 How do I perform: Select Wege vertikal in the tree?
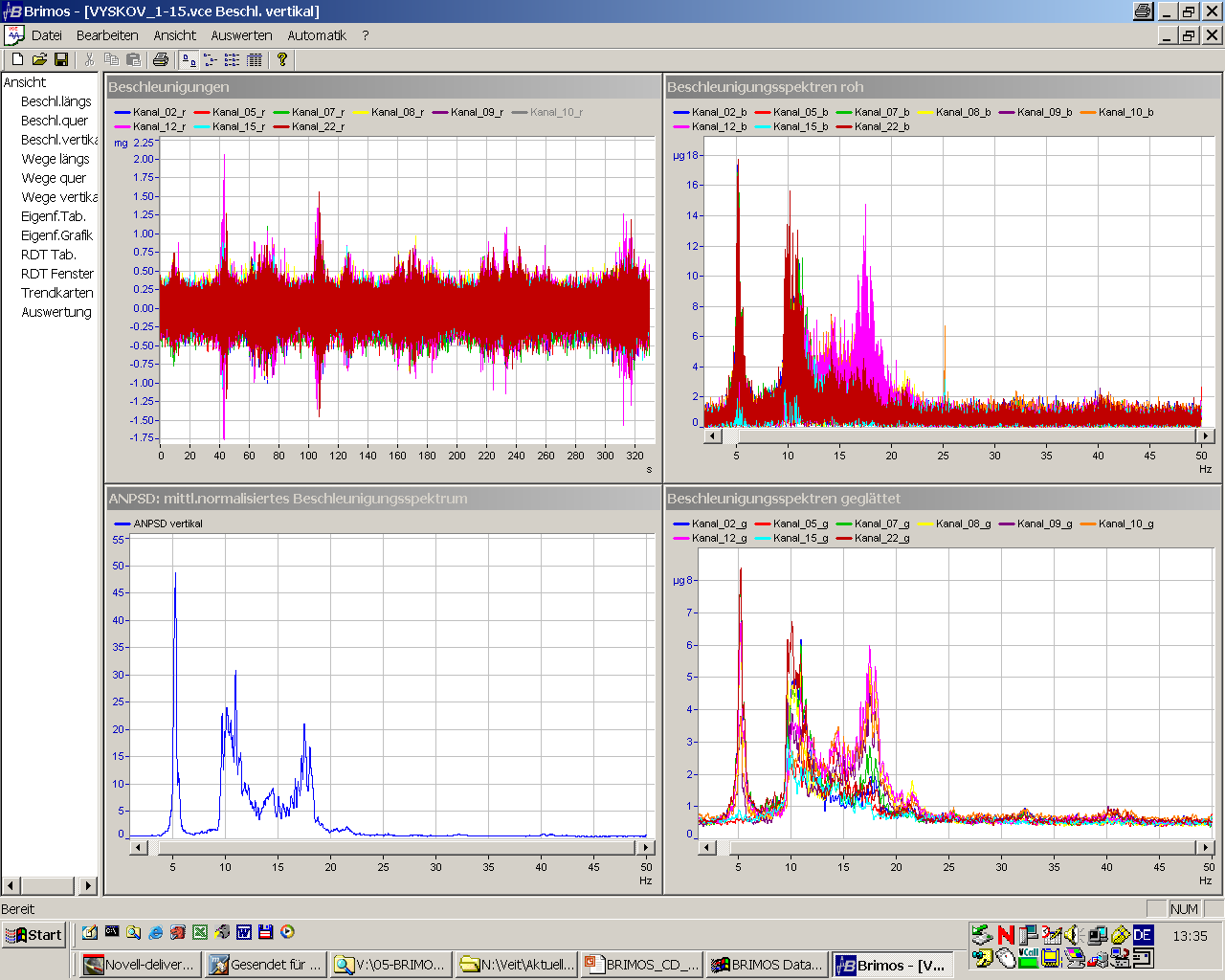tap(59, 197)
